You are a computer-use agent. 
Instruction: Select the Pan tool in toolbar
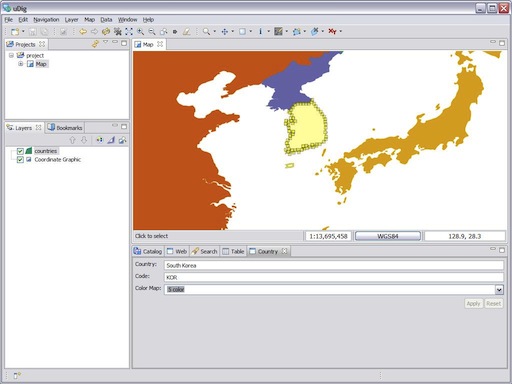pos(225,31)
